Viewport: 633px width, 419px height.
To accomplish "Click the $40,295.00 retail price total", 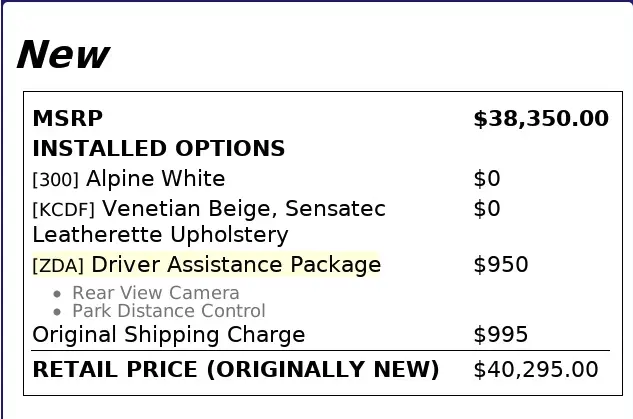I will pos(535,370).
